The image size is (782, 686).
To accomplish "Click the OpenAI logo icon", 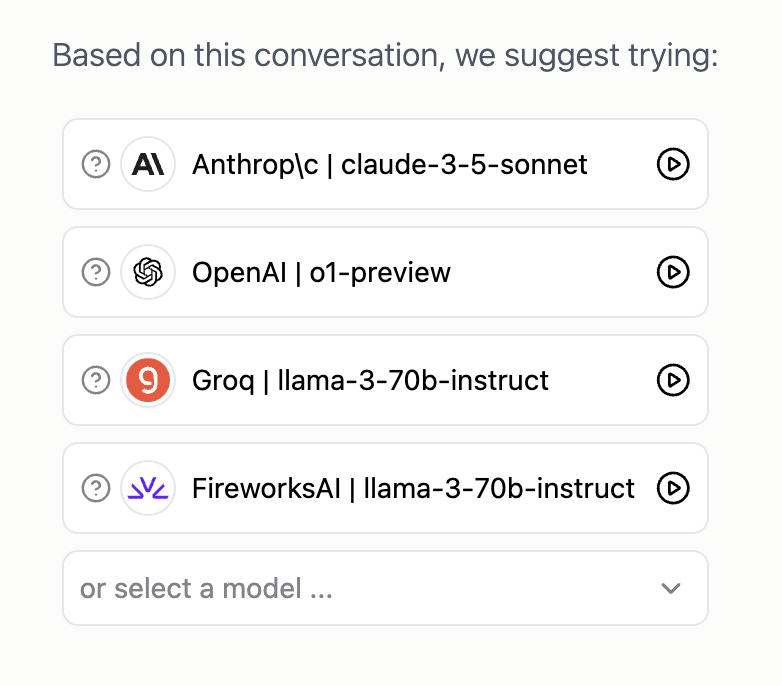I will (x=148, y=272).
